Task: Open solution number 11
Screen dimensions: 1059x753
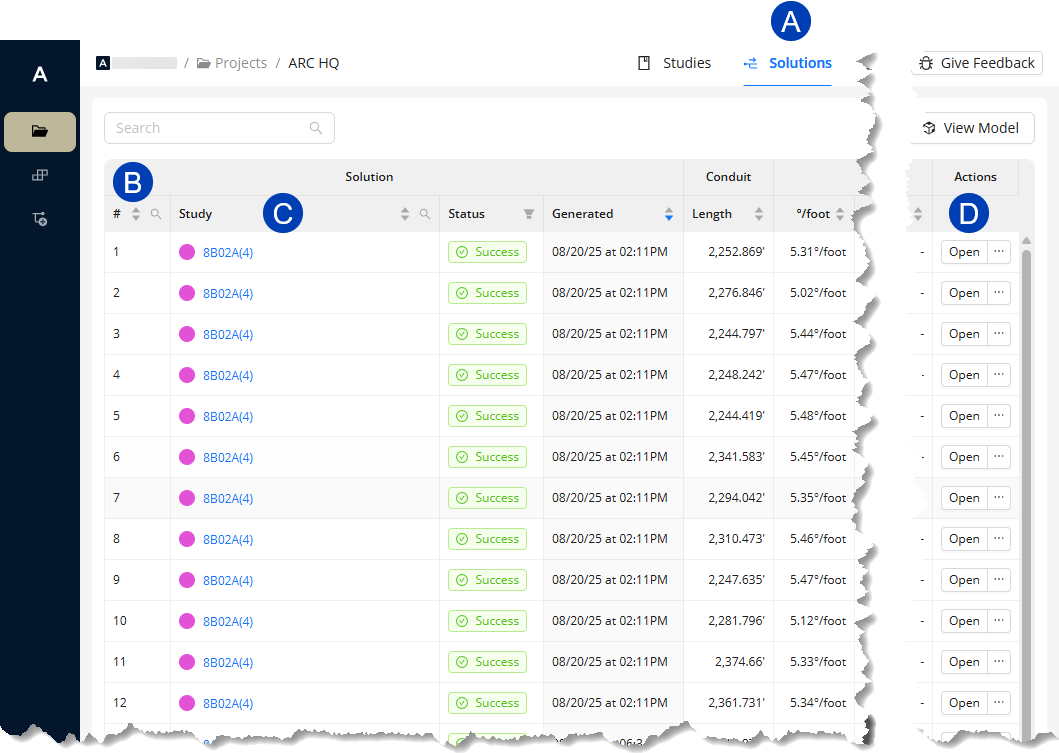Action: pos(964,662)
